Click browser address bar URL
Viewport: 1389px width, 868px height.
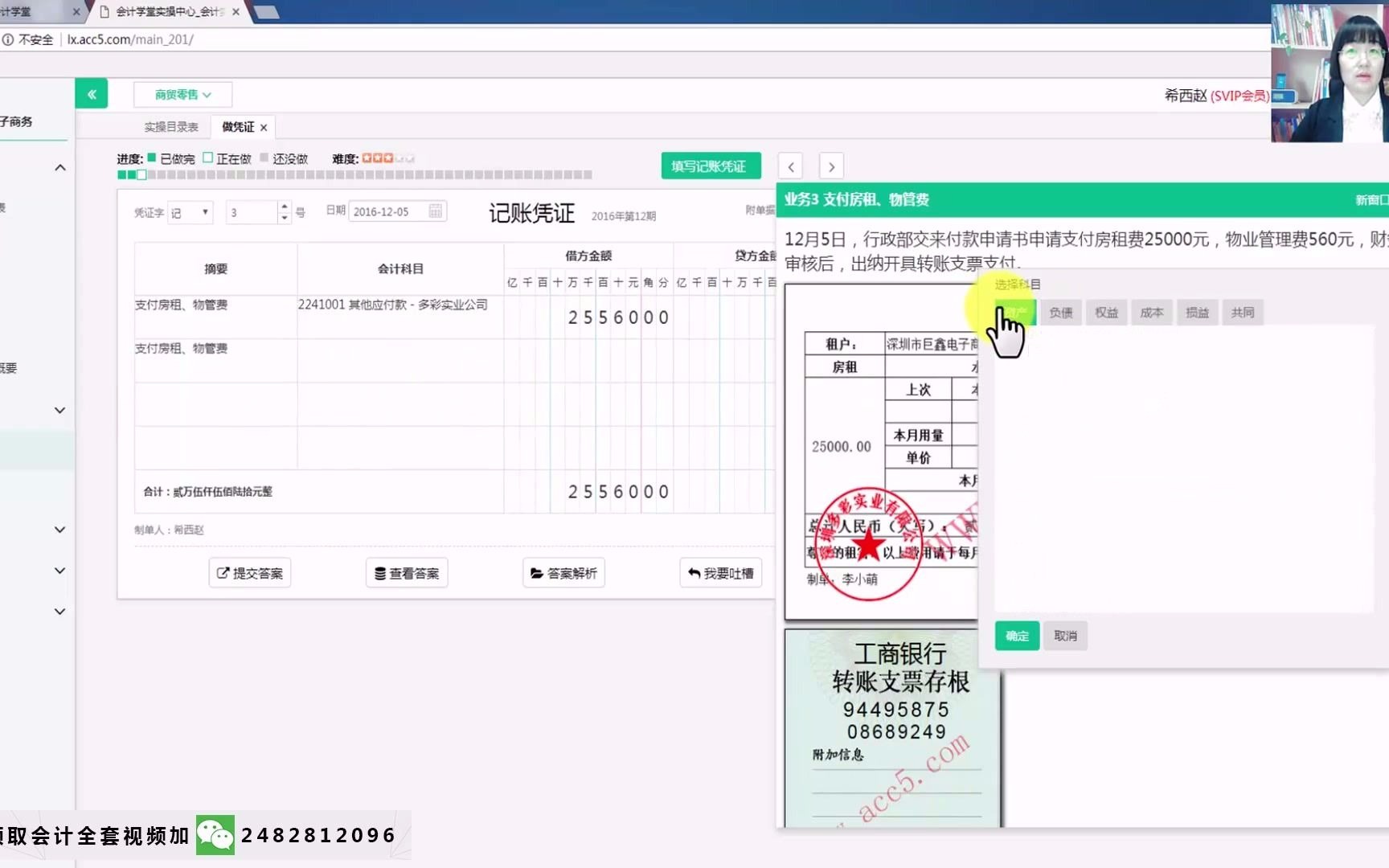130,39
